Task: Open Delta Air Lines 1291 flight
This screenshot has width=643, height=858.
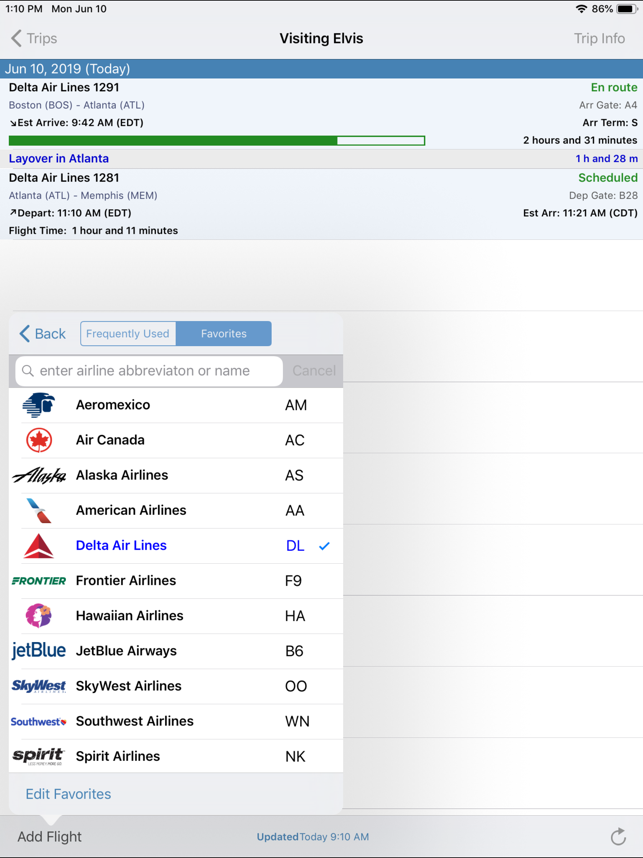Action: click(321, 113)
